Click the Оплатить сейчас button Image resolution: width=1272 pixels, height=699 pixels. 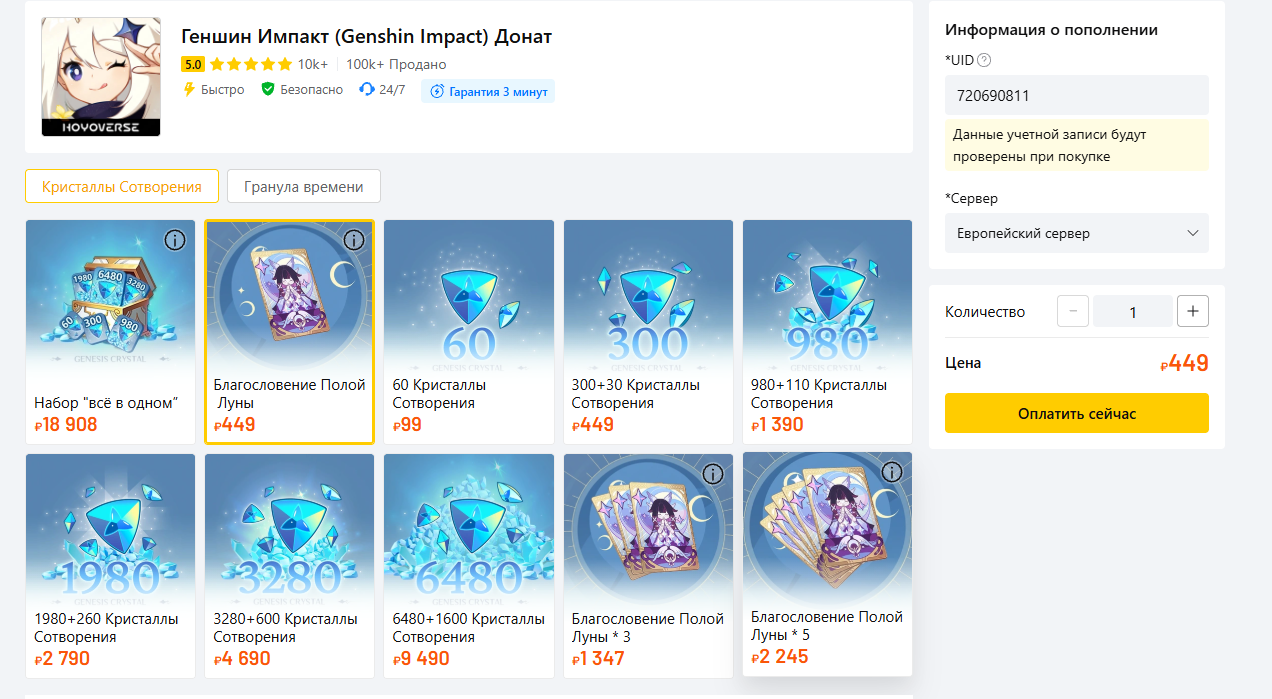coord(1077,413)
